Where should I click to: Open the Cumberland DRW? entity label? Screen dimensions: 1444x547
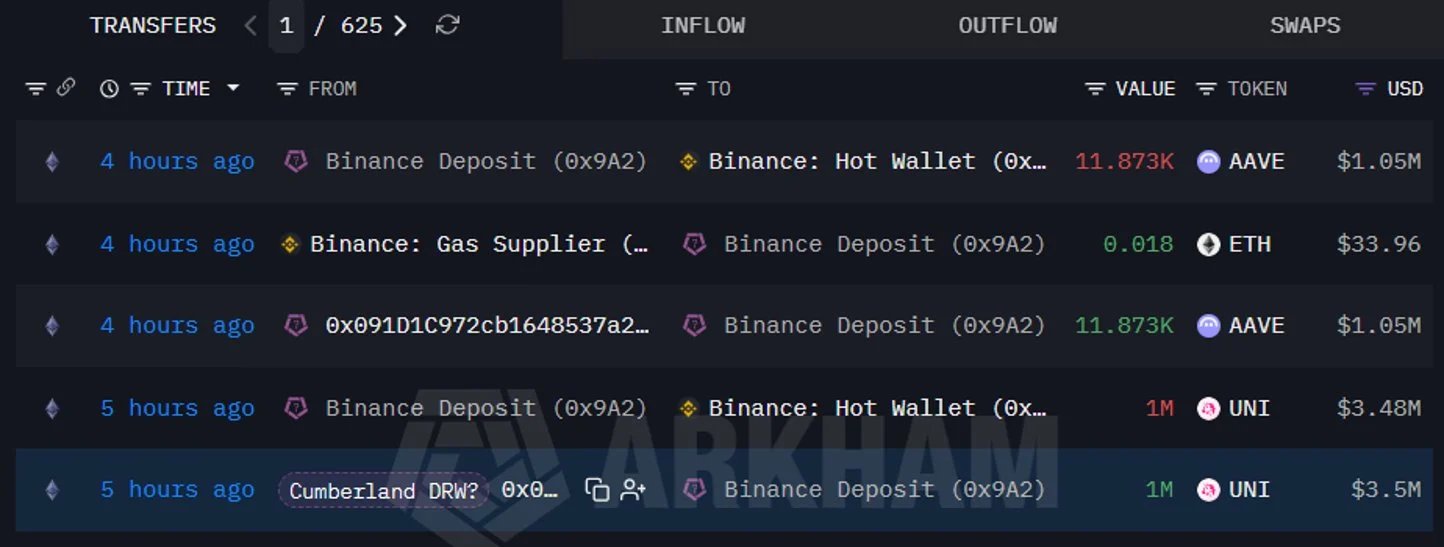click(383, 490)
